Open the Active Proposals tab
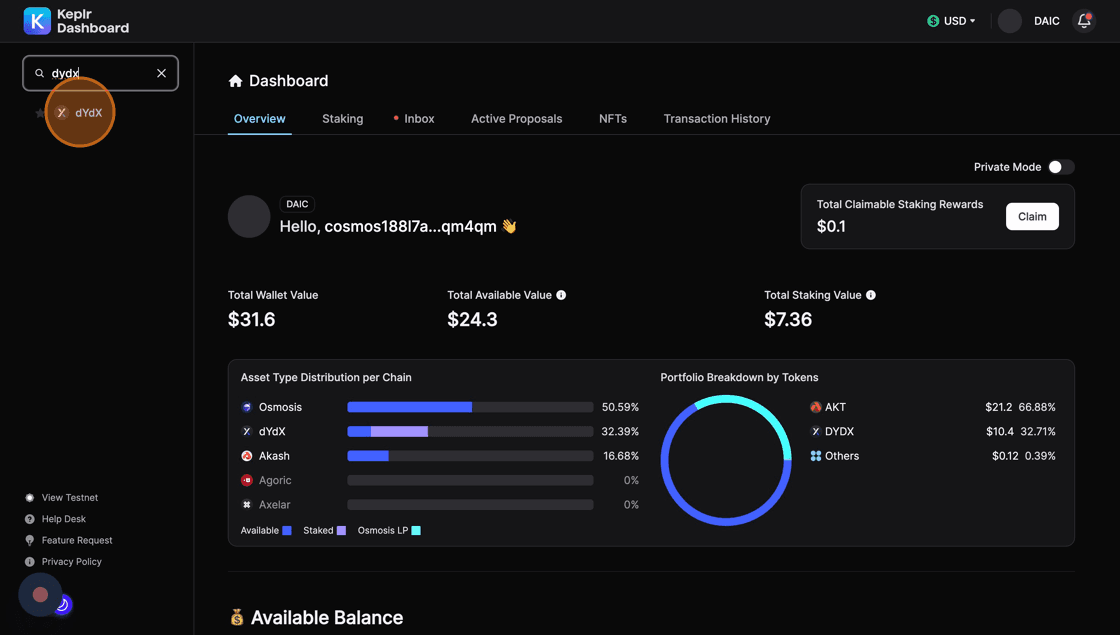The width and height of the screenshot is (1120, 635). tap(516, 119)
